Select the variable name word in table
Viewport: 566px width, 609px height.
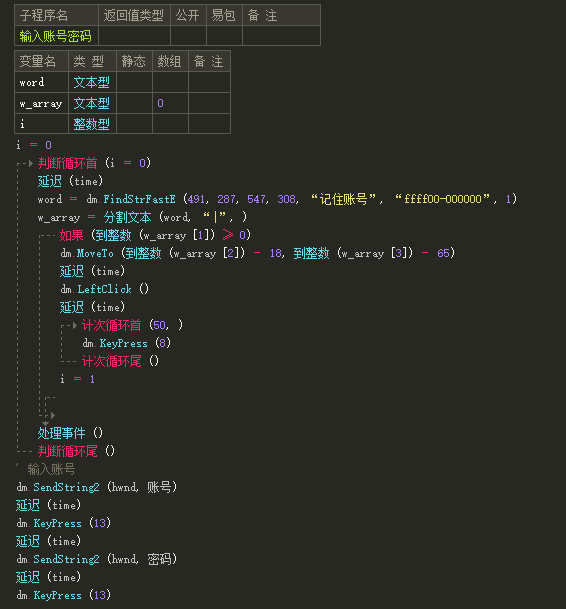point(32,82)
